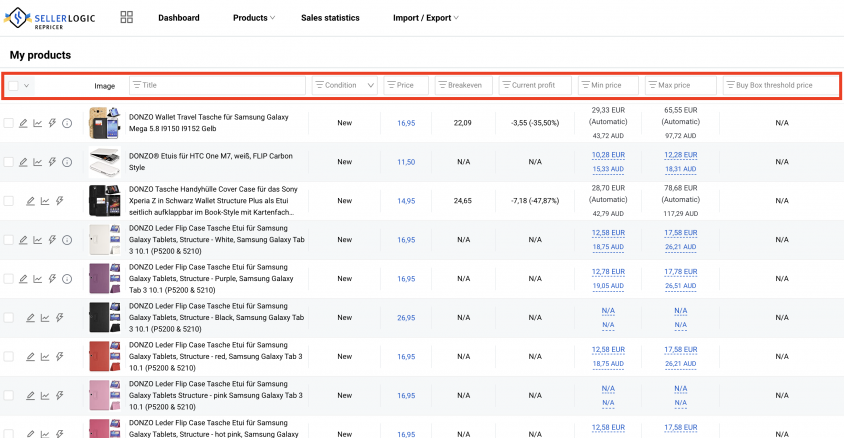Expand the Import / Export menu
Image resolution: width=844 pixels, height=438 pixels.
[426, 18]
